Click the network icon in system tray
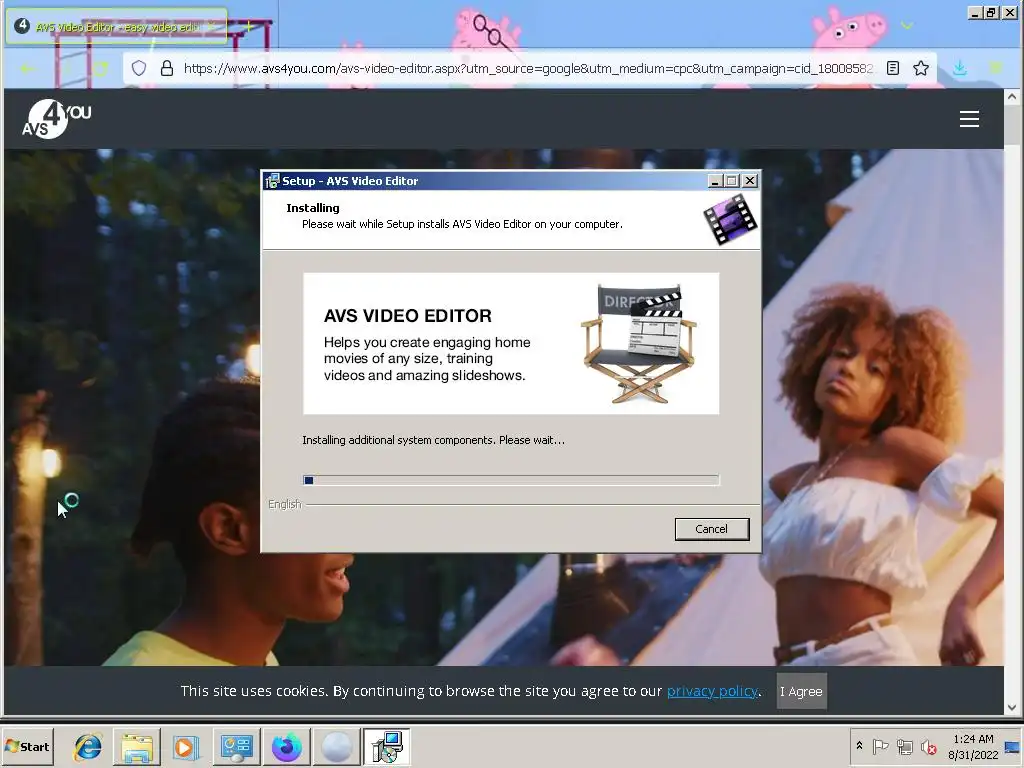This screenshot has width=1024, height=768. pyautogui.click(x=904, y=746)
